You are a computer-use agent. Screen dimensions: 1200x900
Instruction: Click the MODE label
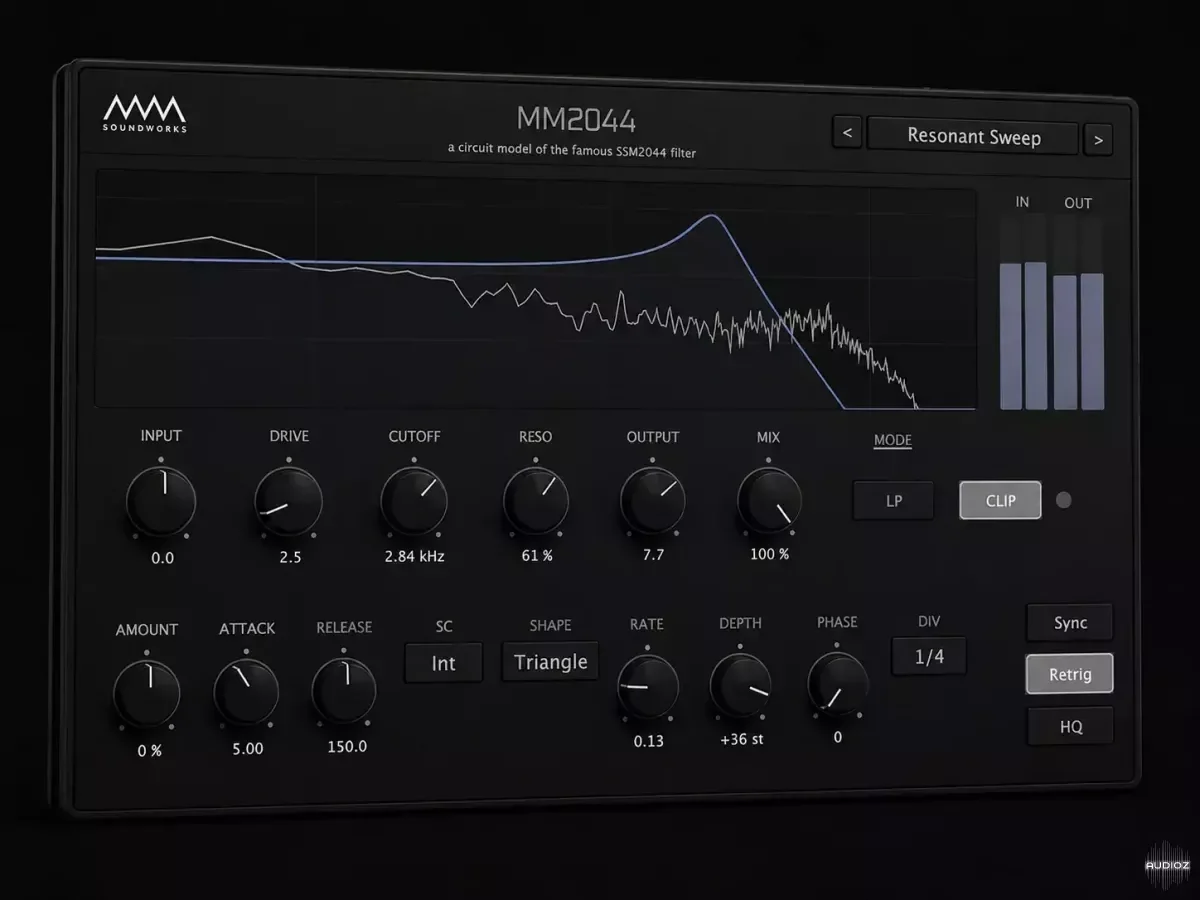893,440
